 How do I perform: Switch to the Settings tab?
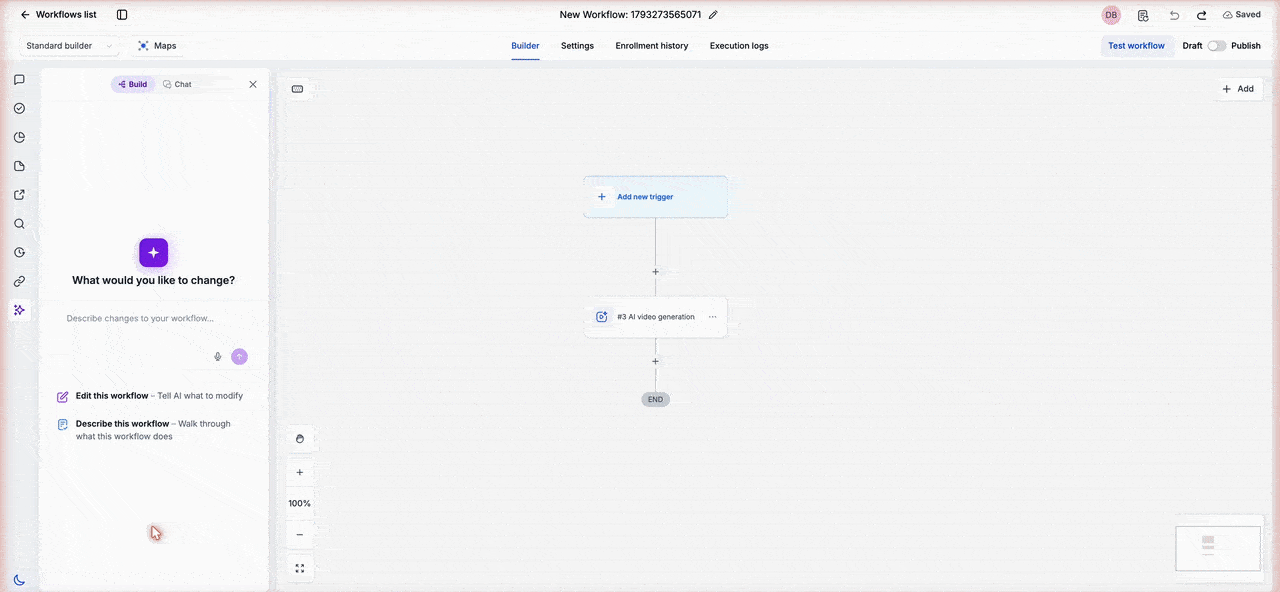[577, 46]
